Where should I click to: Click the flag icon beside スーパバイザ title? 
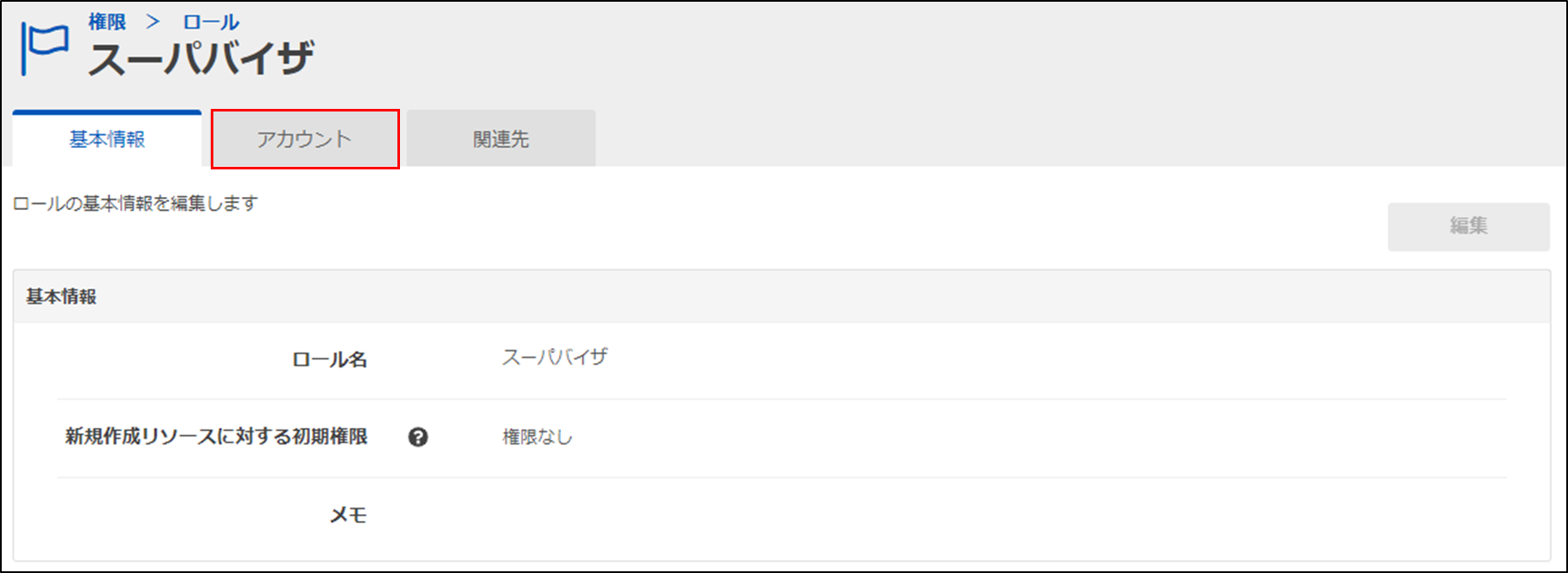tap(45, 48)
